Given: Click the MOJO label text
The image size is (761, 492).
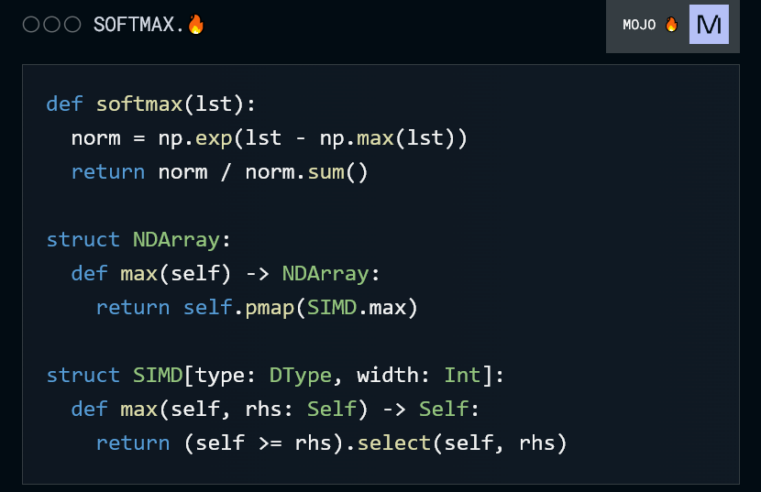Looking at the screenshot, I should [639, 25].
